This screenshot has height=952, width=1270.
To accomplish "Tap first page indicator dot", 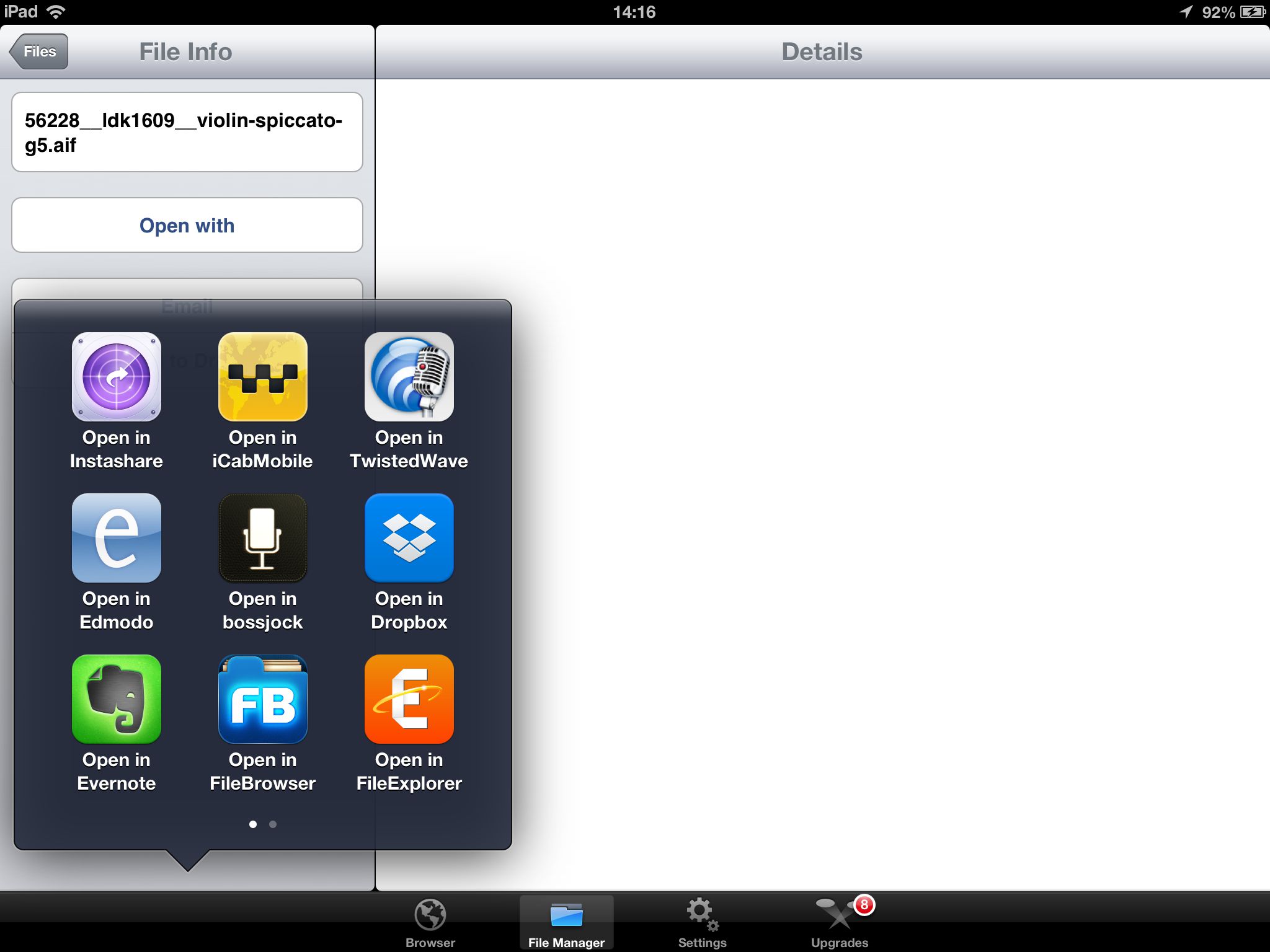I will 251,823.
